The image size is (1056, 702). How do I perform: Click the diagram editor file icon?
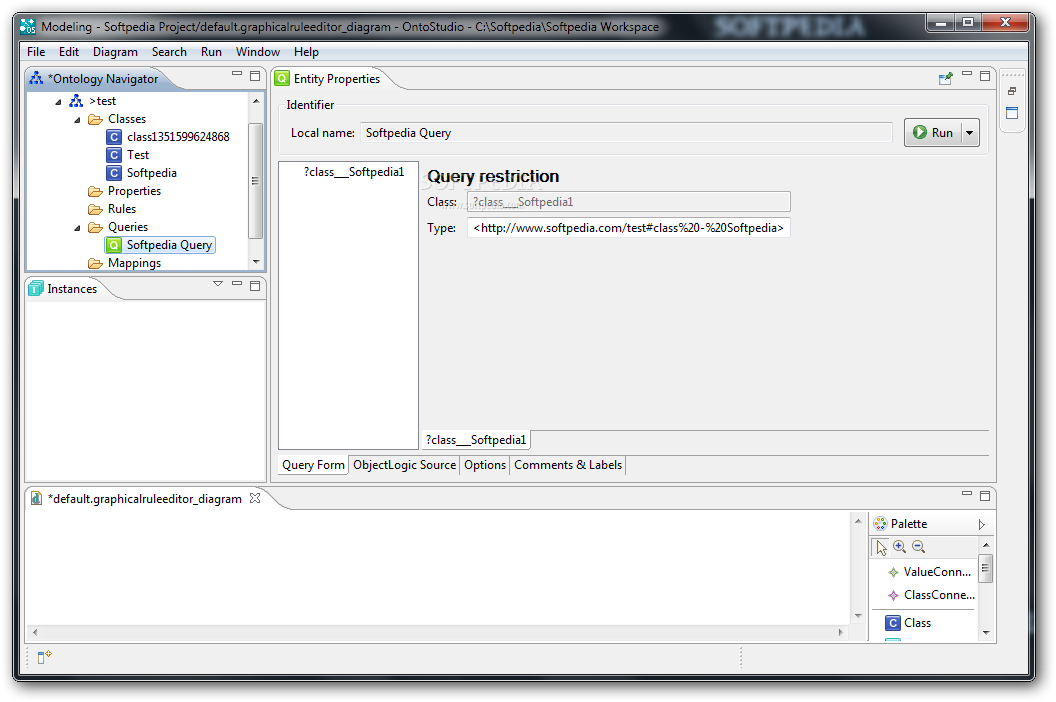tap(36, 499)
